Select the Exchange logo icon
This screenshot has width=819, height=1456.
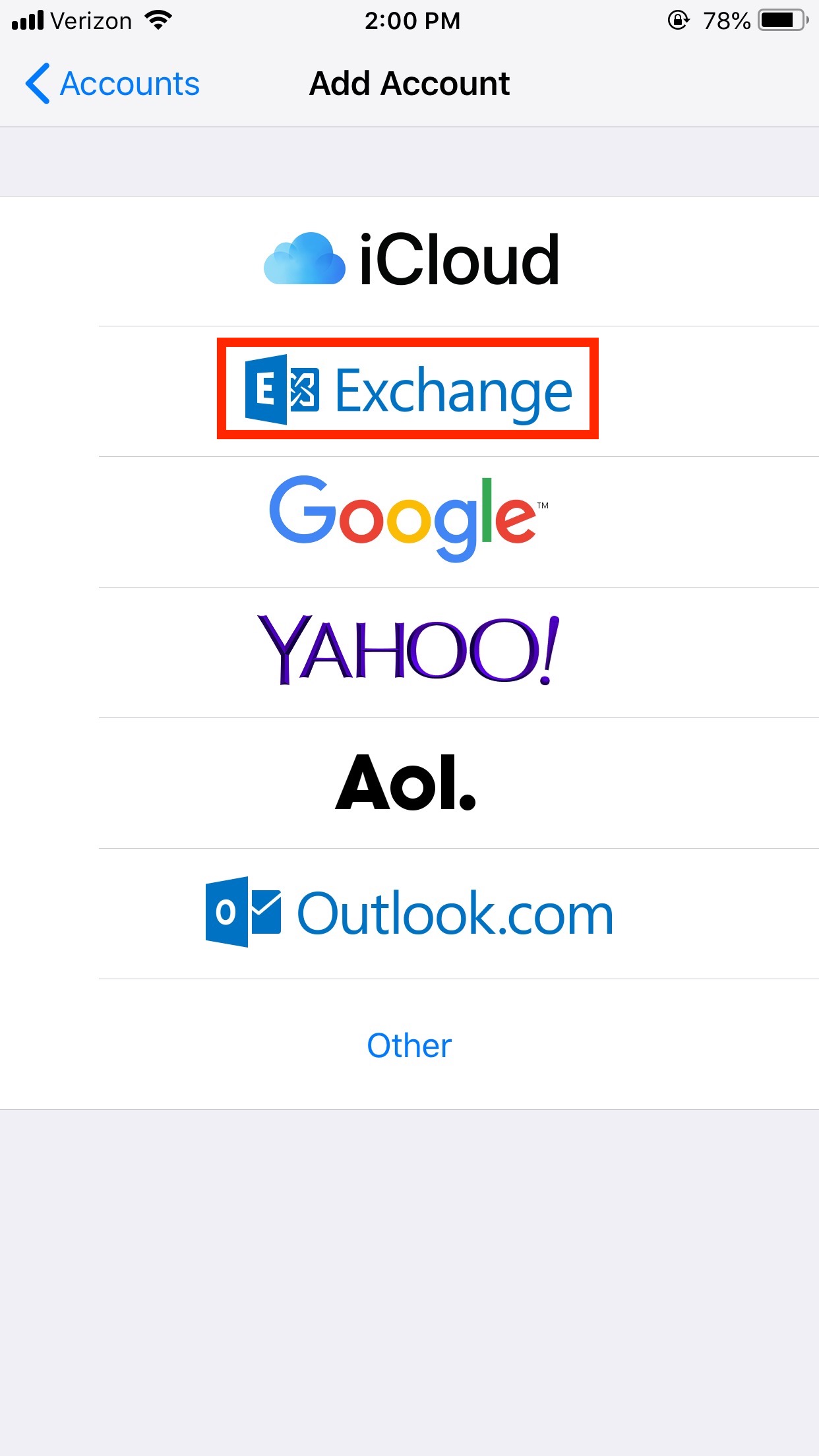[282, 389]
